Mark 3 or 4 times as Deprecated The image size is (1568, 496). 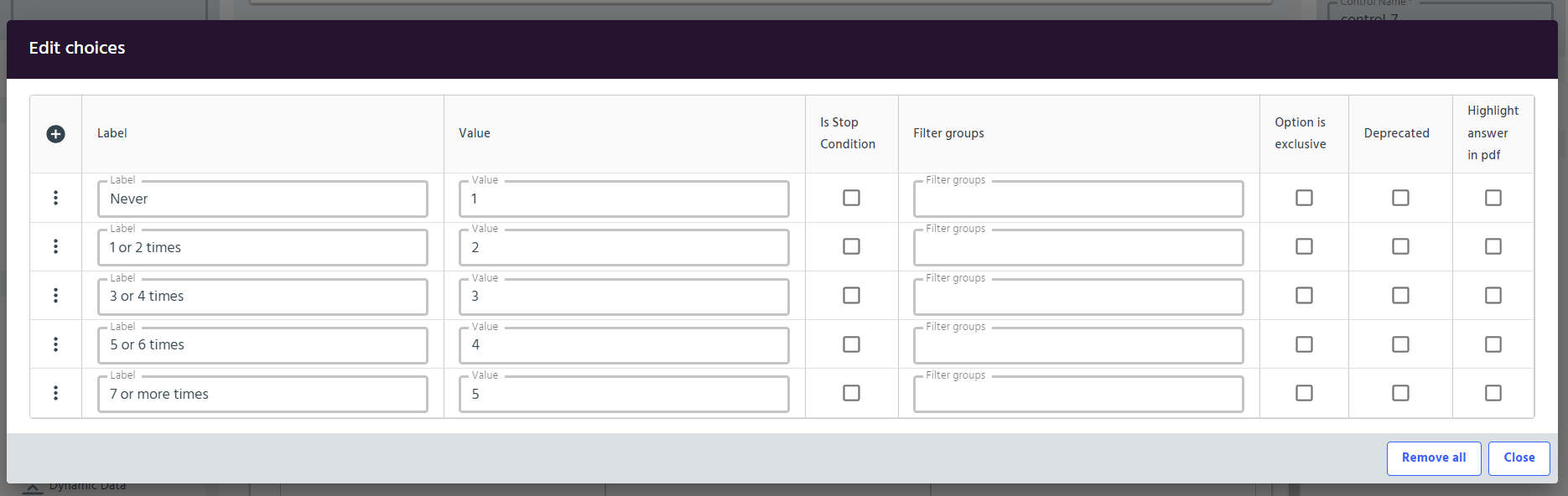[x=1400, y=295]
